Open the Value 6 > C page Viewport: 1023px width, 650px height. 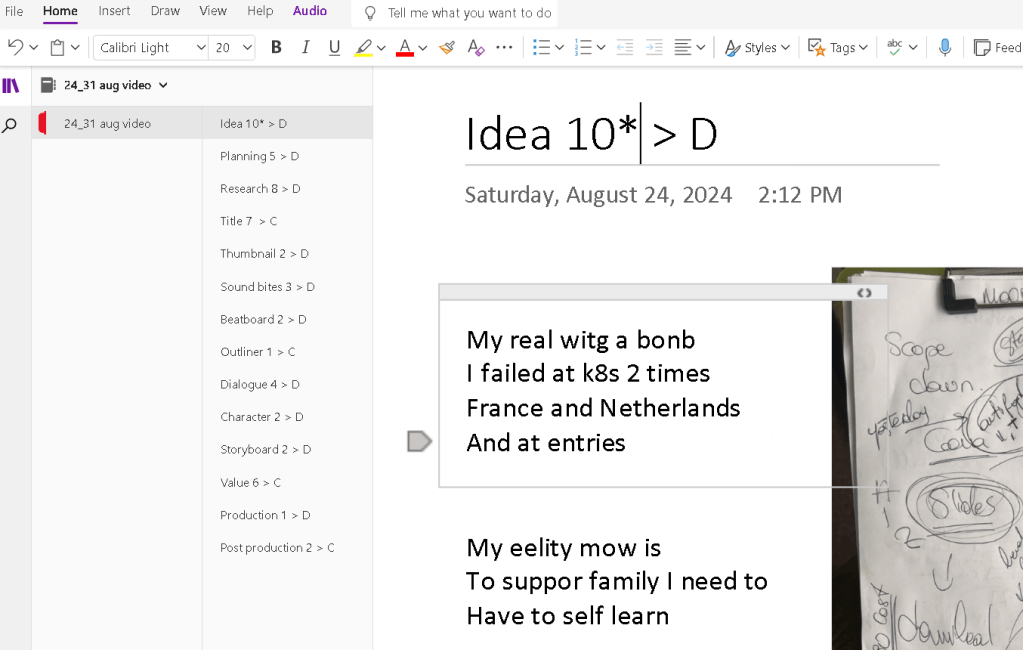[x=288, y=482]
